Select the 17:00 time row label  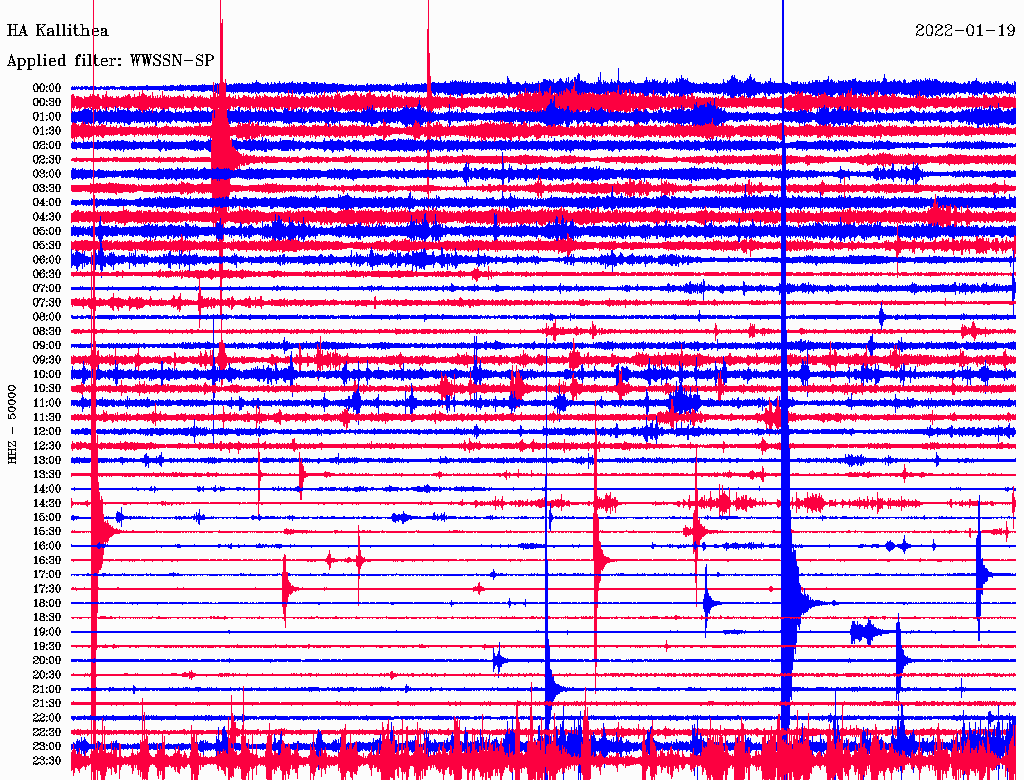[x=47, y=575]
